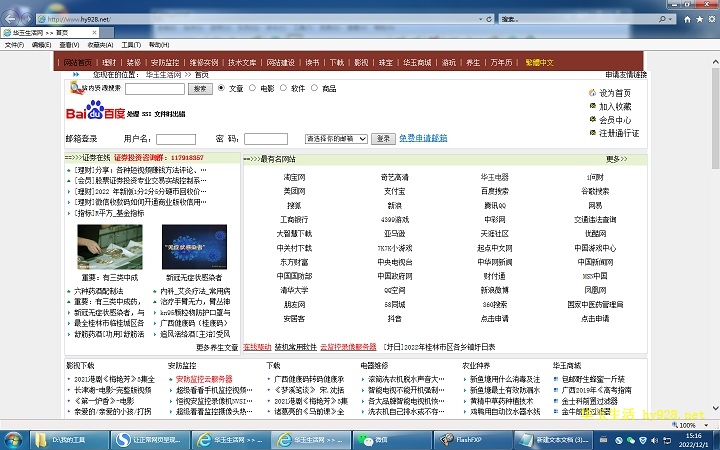
Task: Open the 收藏夹(A) menu
Action: 99,45
